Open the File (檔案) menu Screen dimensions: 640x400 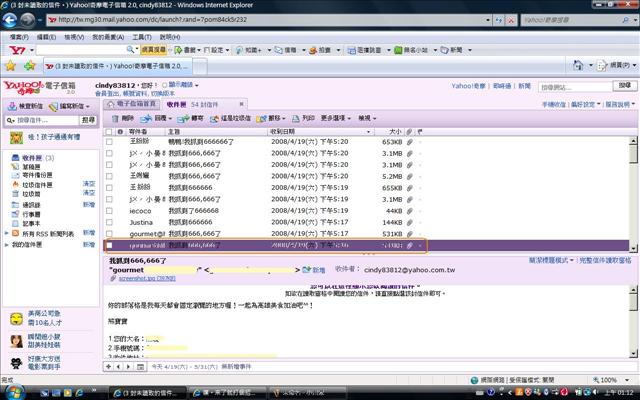(x=19, y=37)
